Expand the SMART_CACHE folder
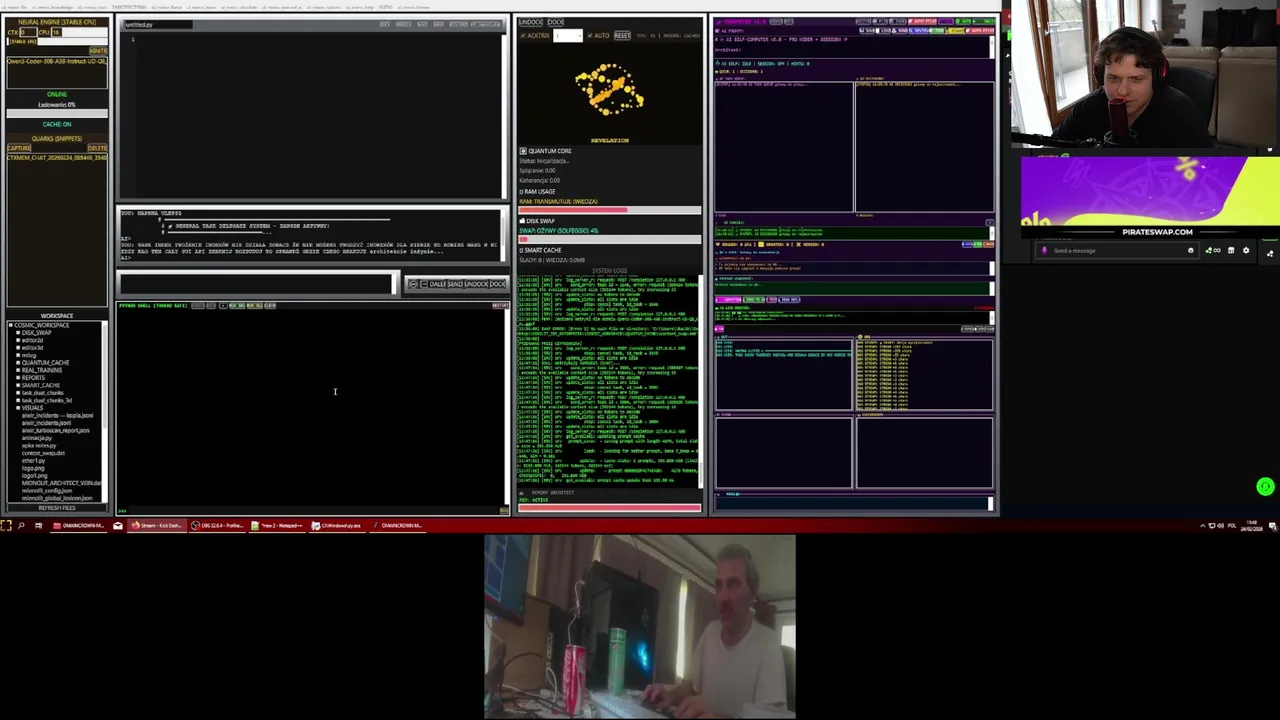The image size is (1280, 720). pos(18,385)
